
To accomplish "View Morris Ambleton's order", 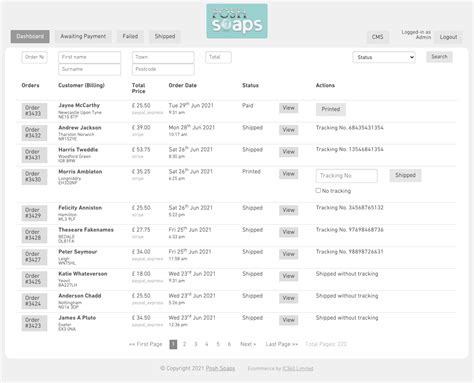I will (x=288, y=174).
